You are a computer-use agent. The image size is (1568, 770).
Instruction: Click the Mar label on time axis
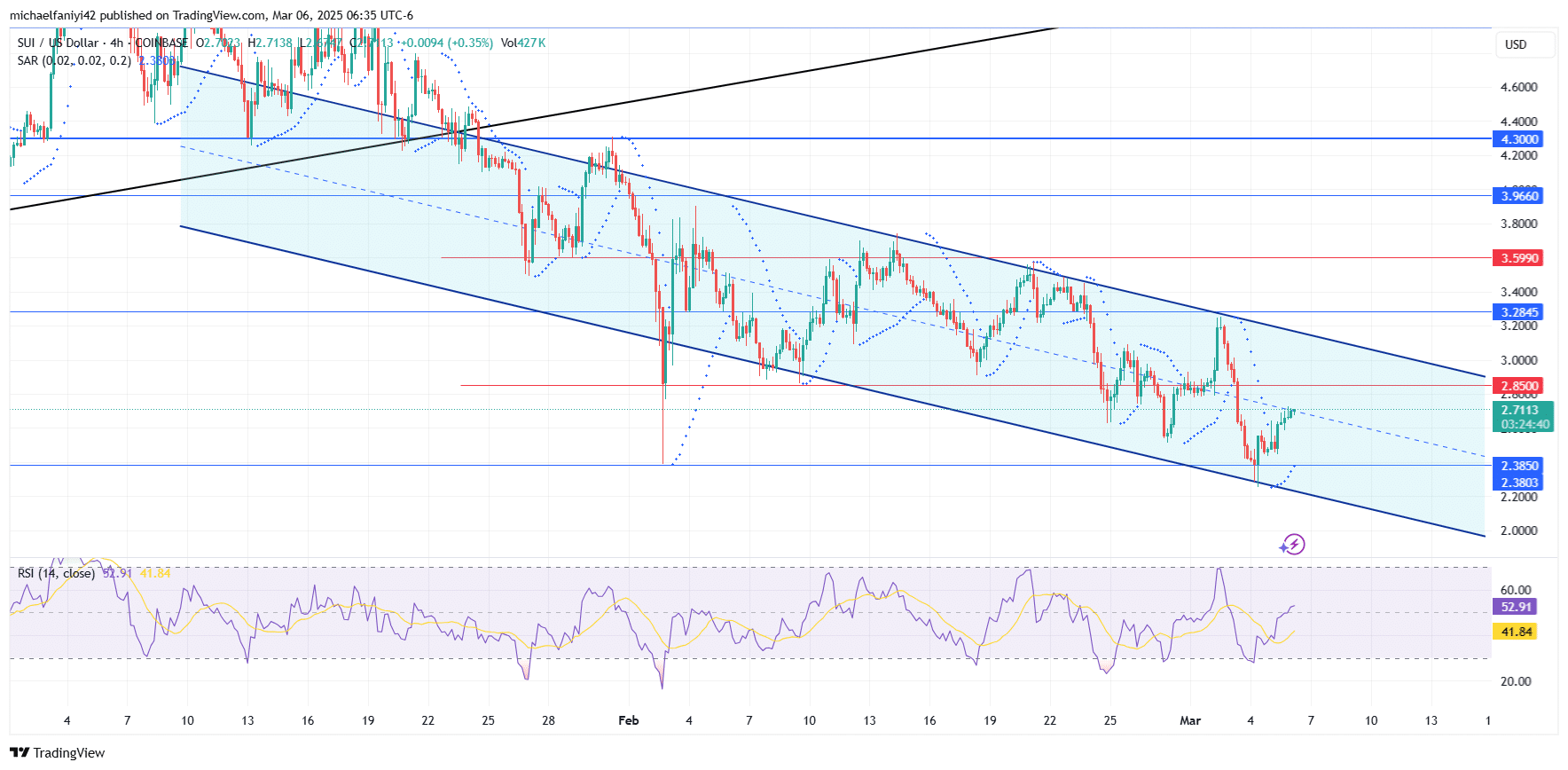click(x=1190, y=720)
